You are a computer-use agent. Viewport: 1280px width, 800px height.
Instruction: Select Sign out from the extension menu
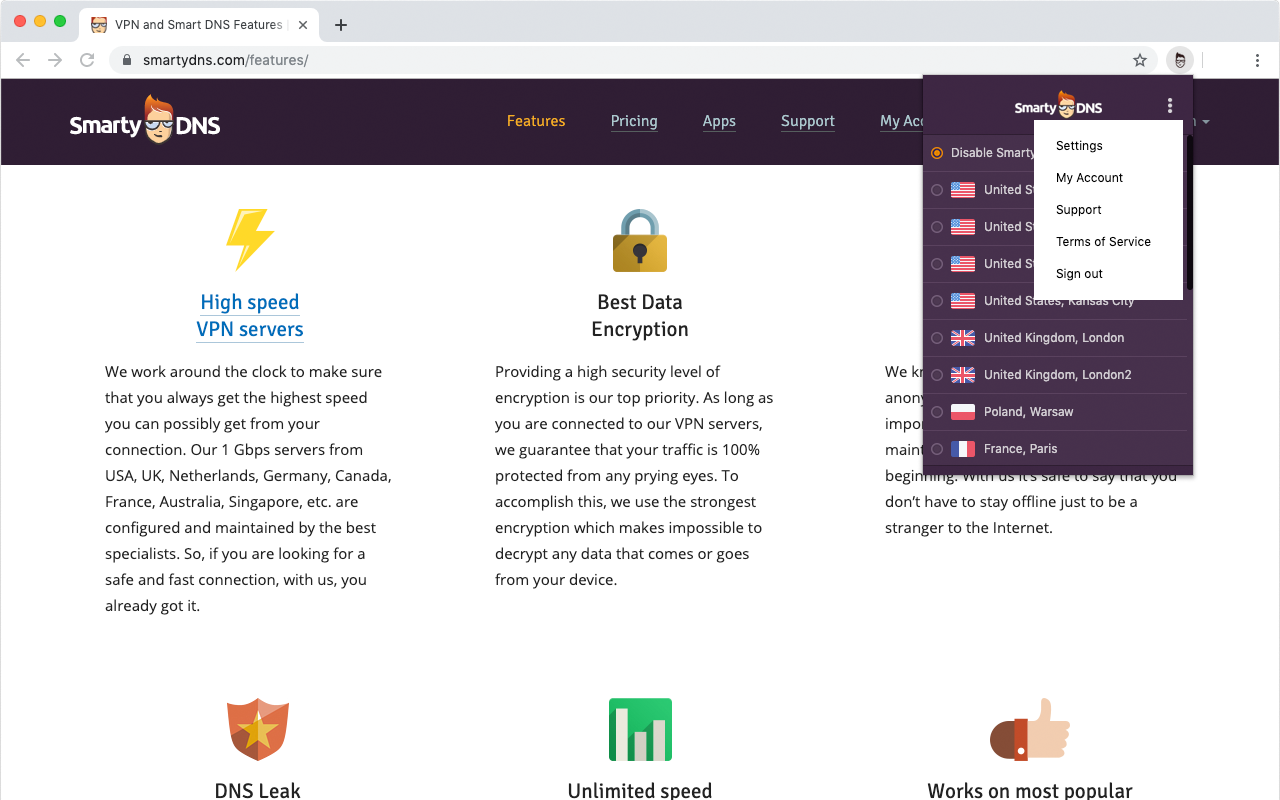click(1079, 273)
